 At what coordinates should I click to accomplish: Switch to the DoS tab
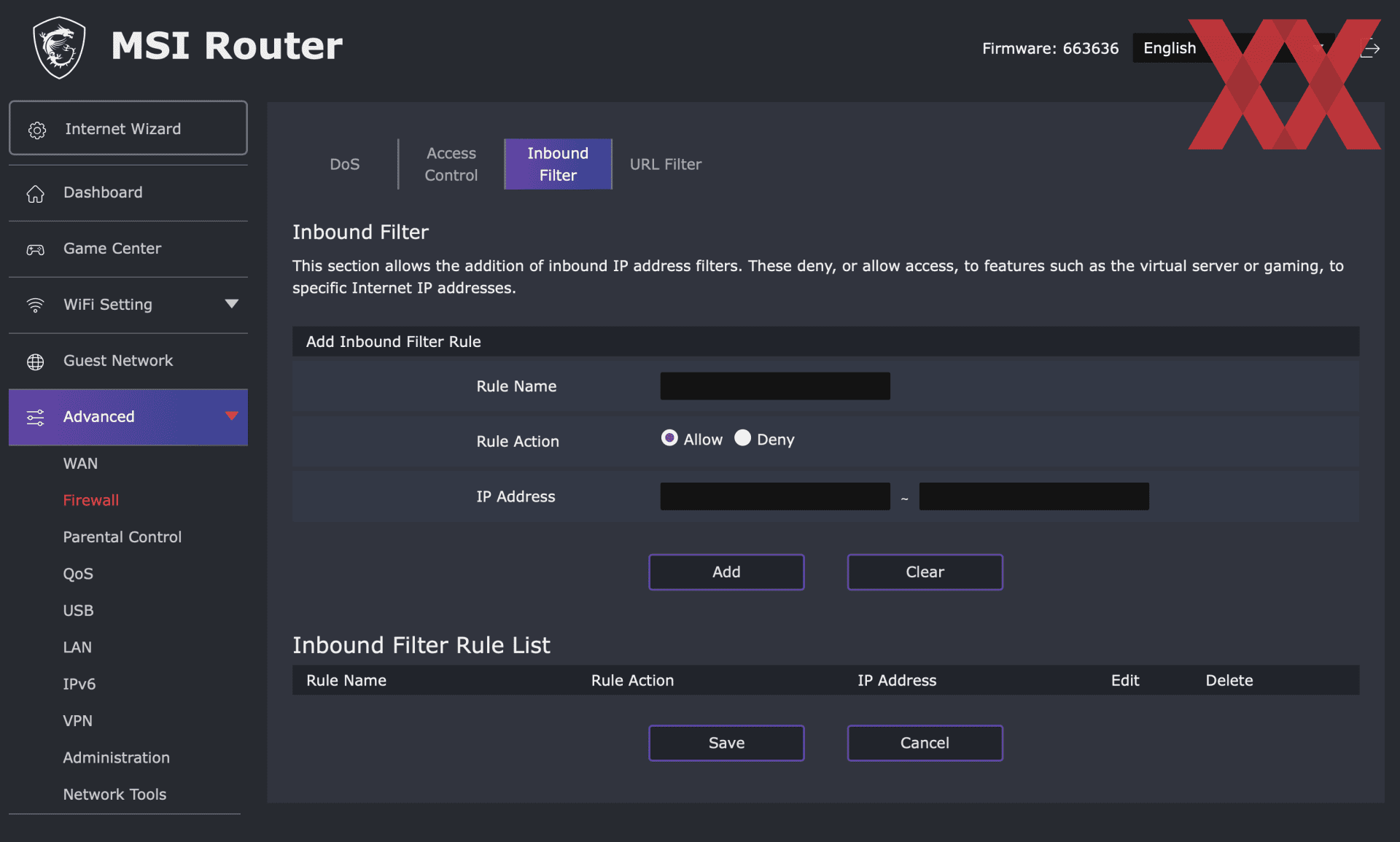[345, 164]
